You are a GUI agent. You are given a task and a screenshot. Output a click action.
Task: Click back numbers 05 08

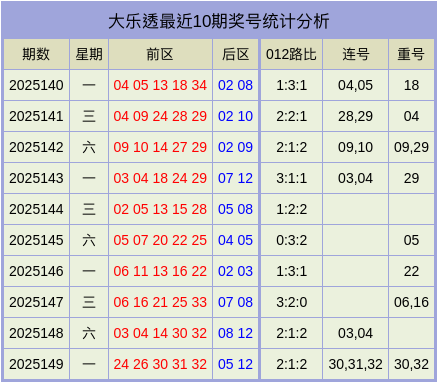(235, 209)
